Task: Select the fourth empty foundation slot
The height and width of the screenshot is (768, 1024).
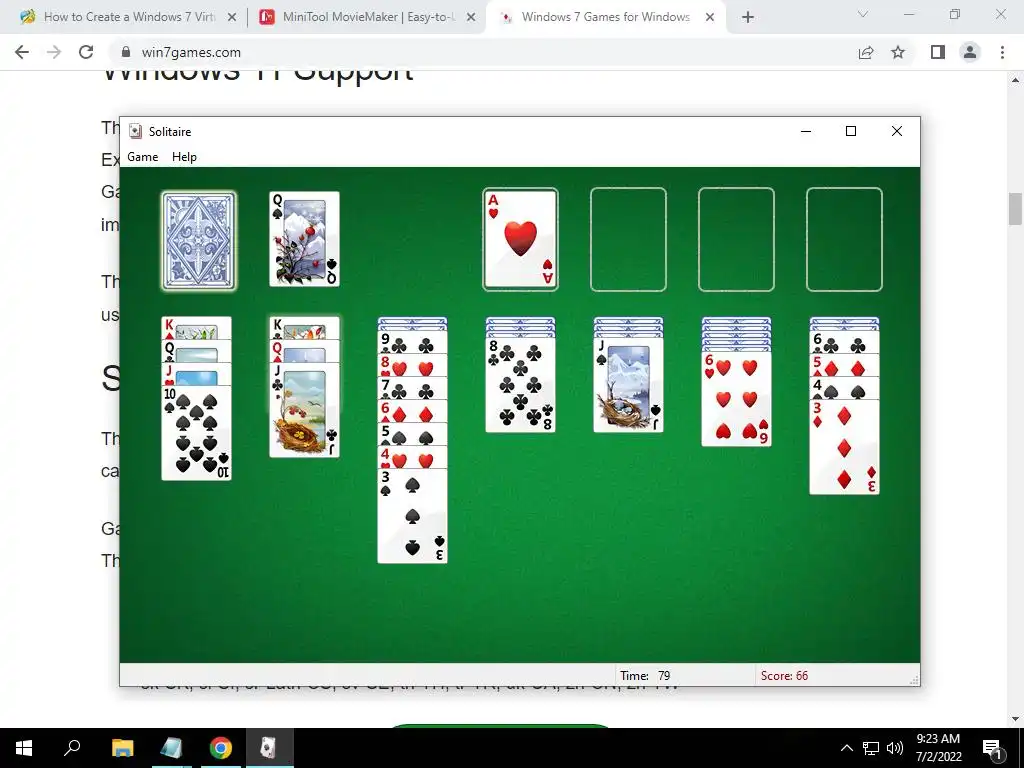Action: 844,239
